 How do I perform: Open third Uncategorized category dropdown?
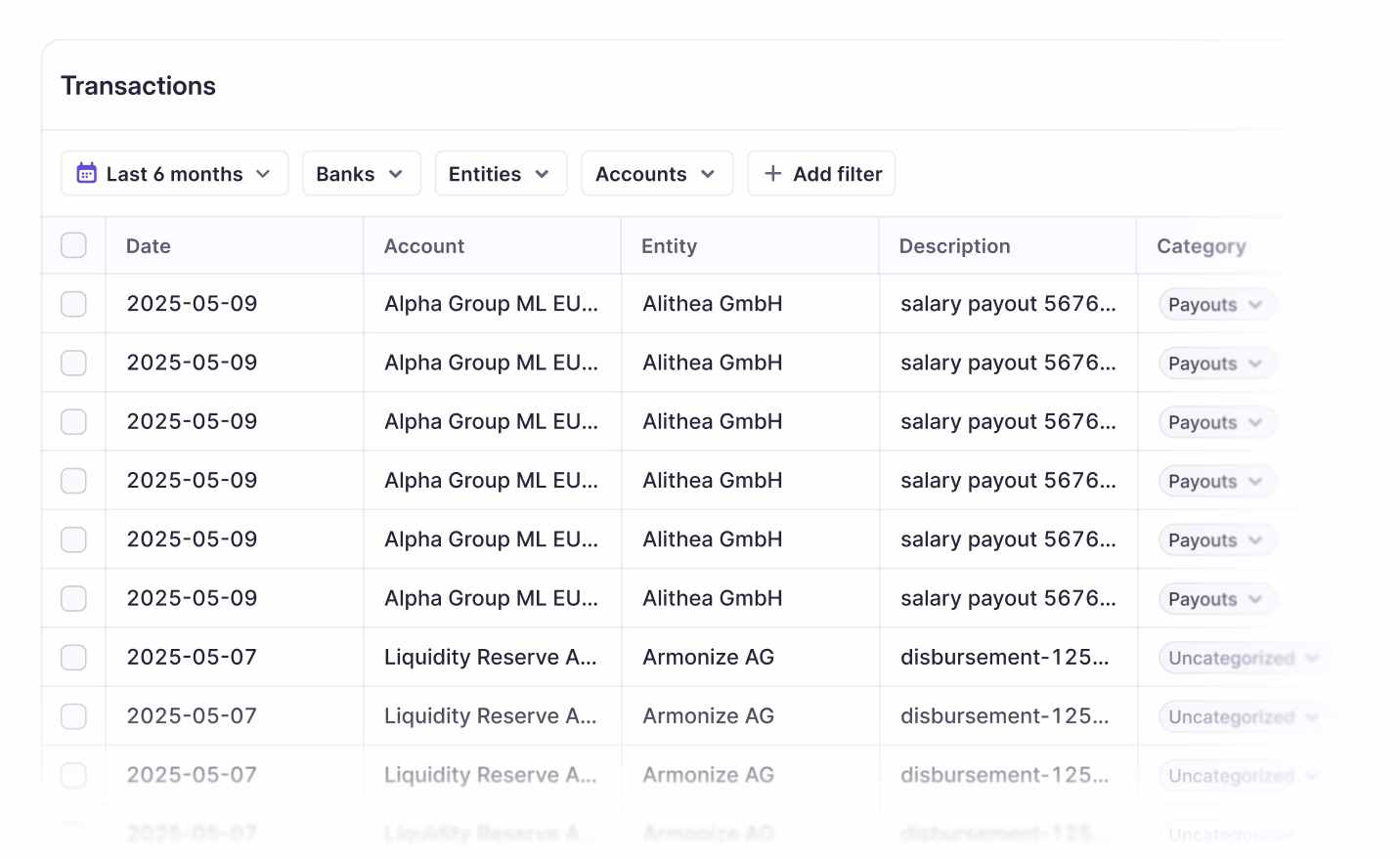pos(1244,776)
